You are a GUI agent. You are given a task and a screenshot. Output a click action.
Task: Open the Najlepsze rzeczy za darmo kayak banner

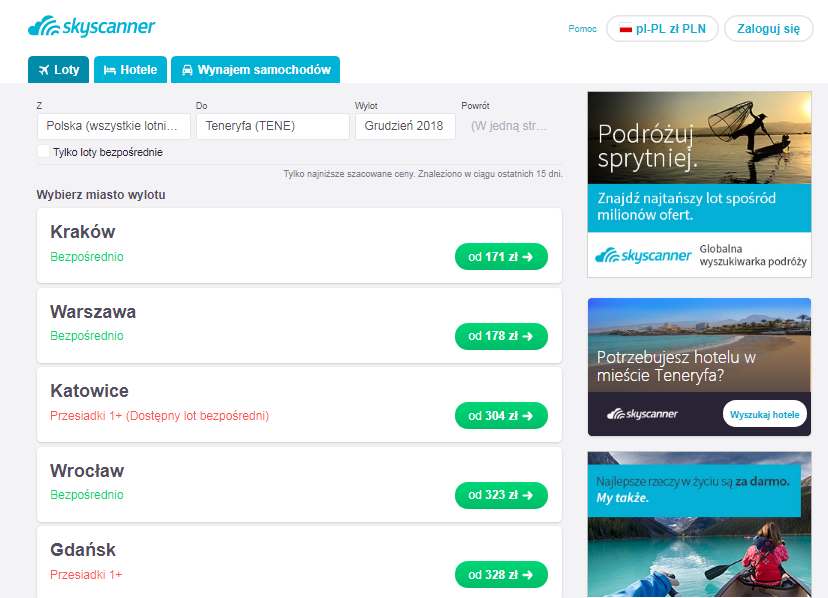699,524
